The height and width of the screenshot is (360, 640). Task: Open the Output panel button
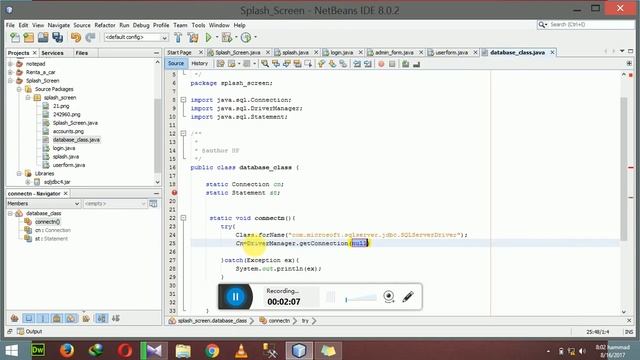(x=29, y=331)
